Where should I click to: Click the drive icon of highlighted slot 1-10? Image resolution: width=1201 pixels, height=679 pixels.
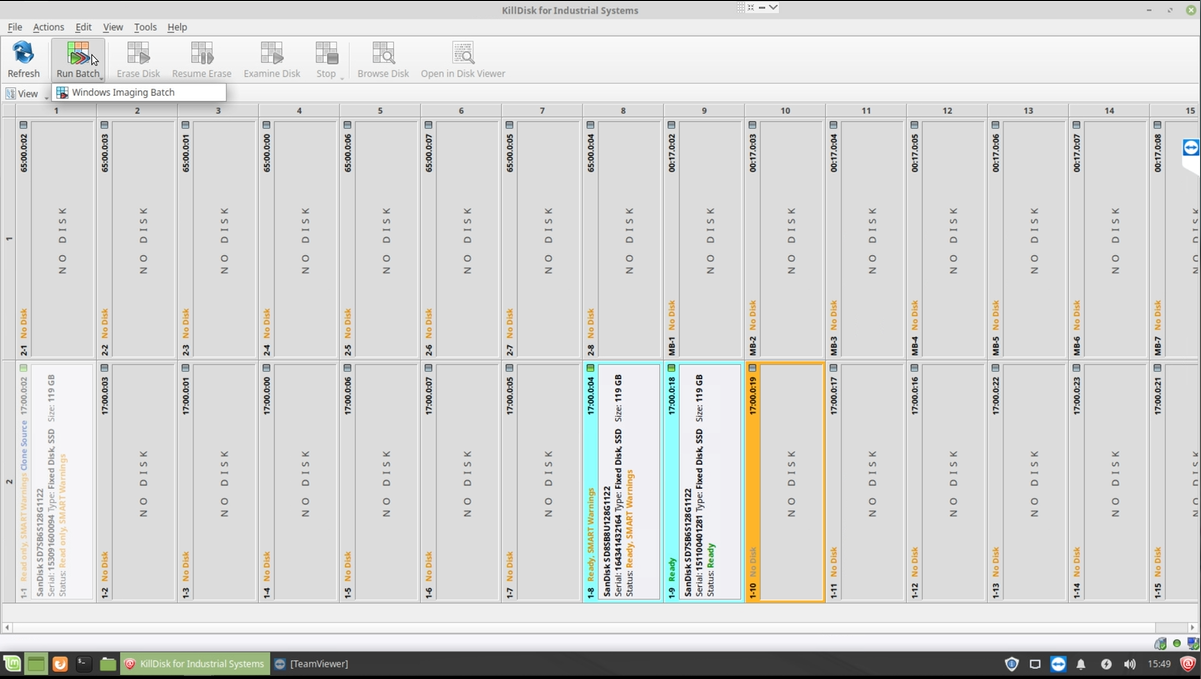coord(752,368)
